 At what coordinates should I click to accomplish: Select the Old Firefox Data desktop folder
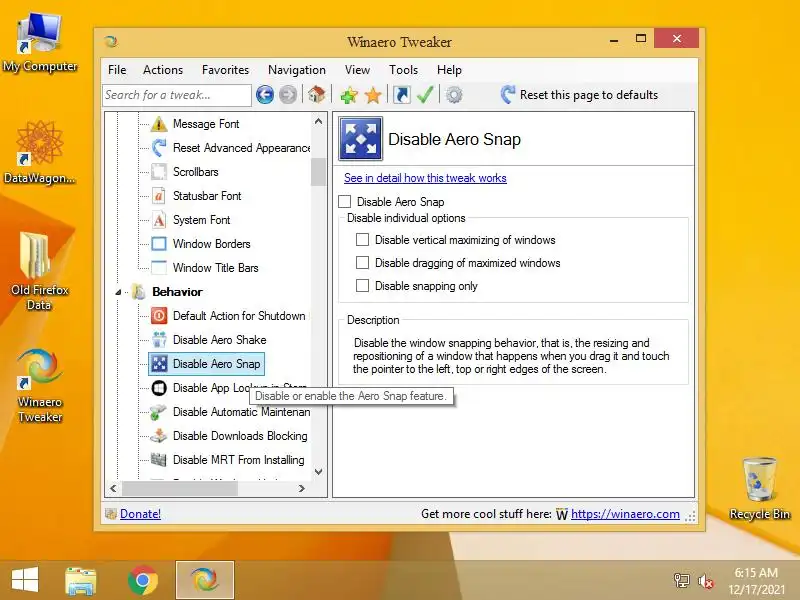[x=39, y=271]
